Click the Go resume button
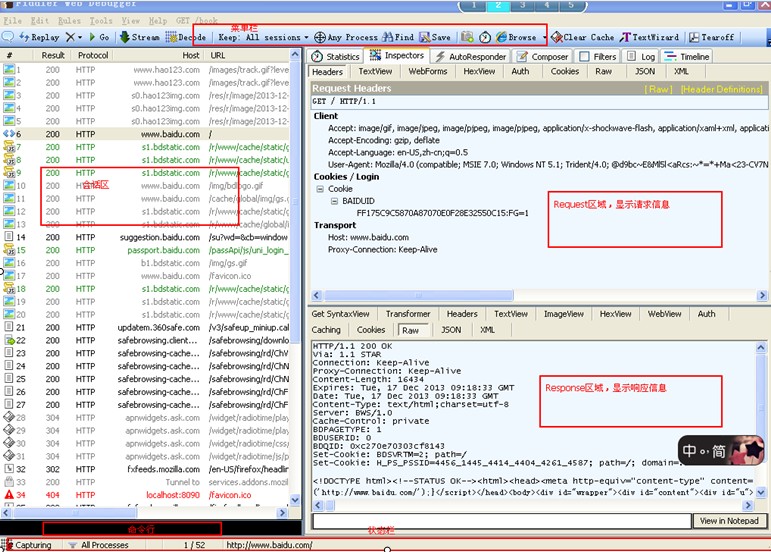The width and height of the screenshot is (771, 552). (99, 37)
